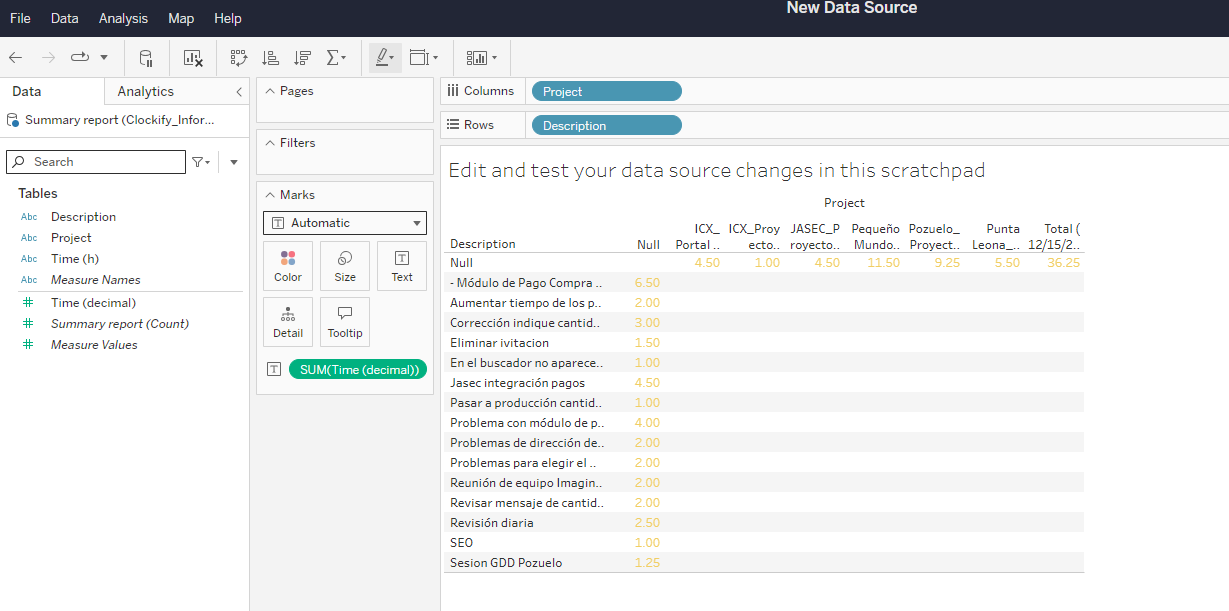Open the Totals sigma dropdown
This screenshot has height=611, width=1229.
click(x=336, y=57)
